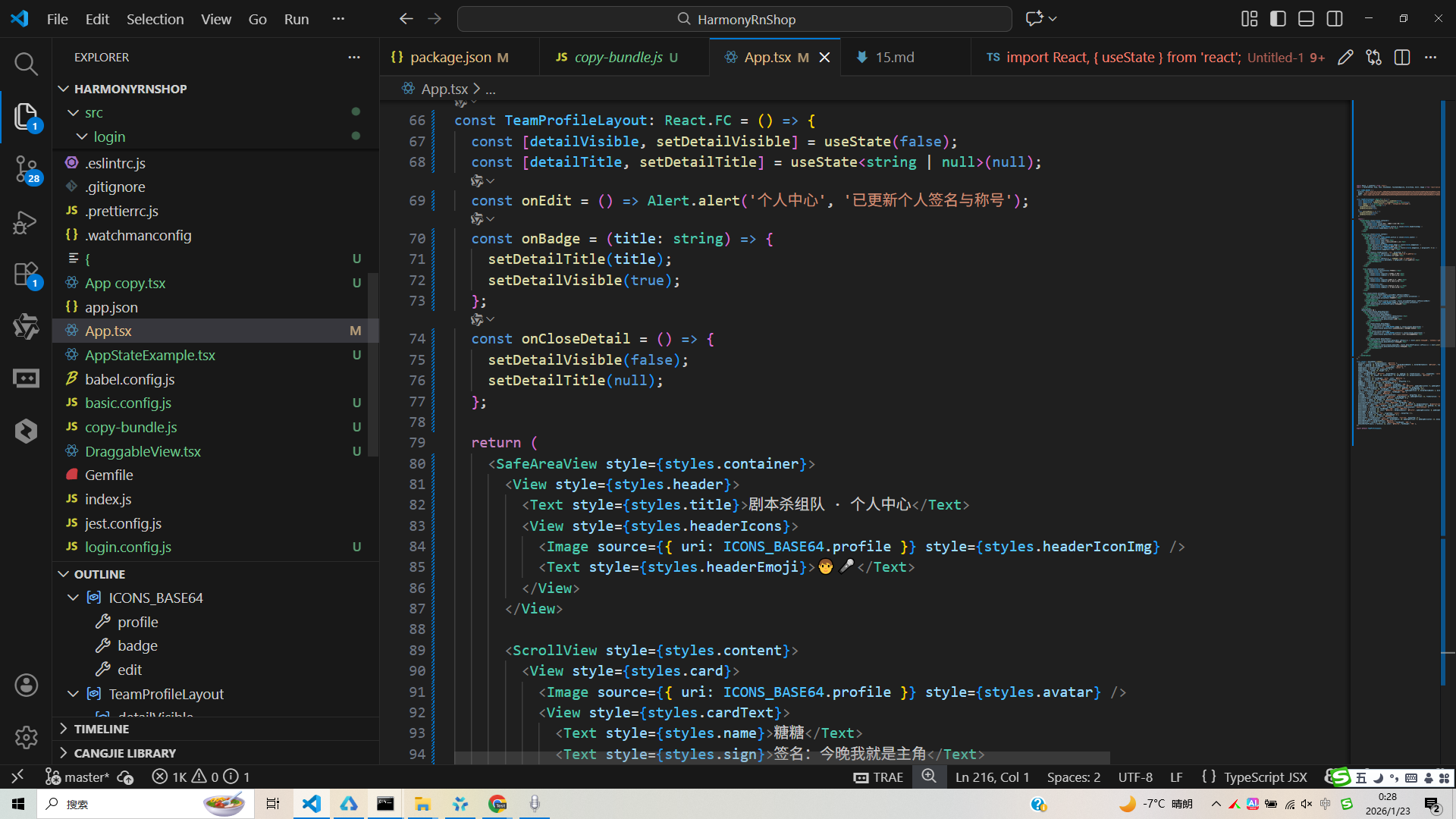The width and height of the screenshot is (1456, 819).
Task: Toggle the Secondary Side Bar visibility
Action: click(x=1335, y=19)
